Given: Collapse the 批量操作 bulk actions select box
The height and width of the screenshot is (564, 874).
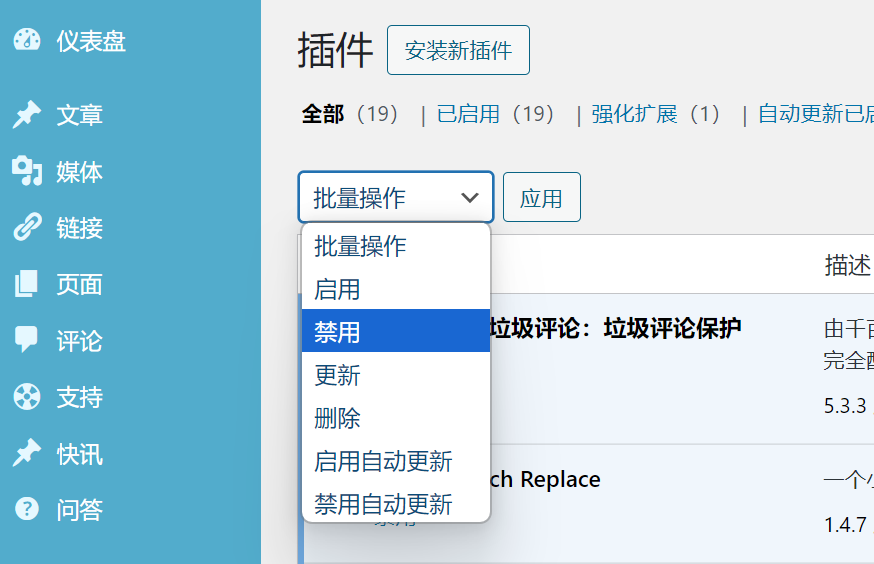Looking at the screenshot, I should coord(395,197).
